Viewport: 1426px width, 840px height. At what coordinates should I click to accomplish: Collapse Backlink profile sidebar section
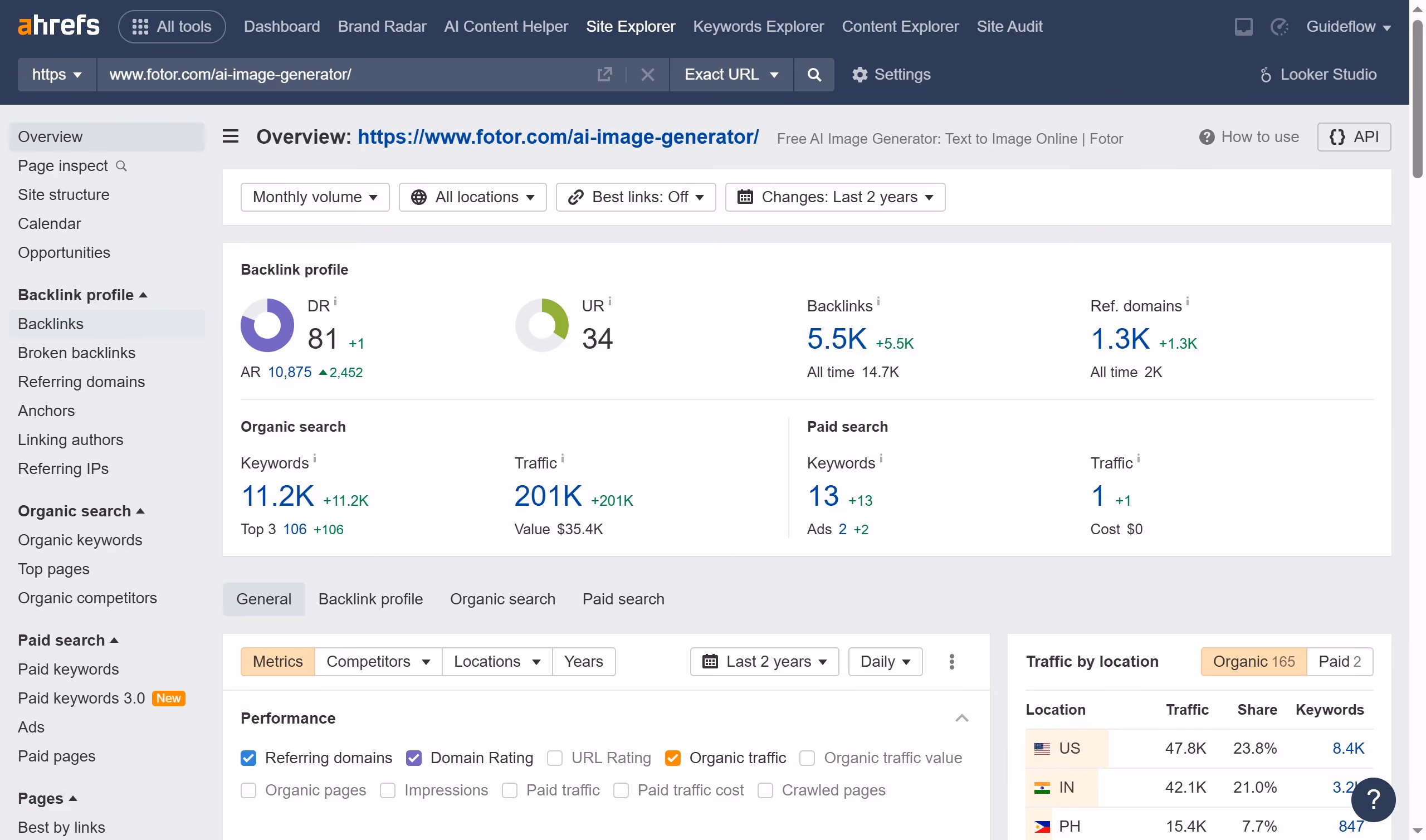82,295
